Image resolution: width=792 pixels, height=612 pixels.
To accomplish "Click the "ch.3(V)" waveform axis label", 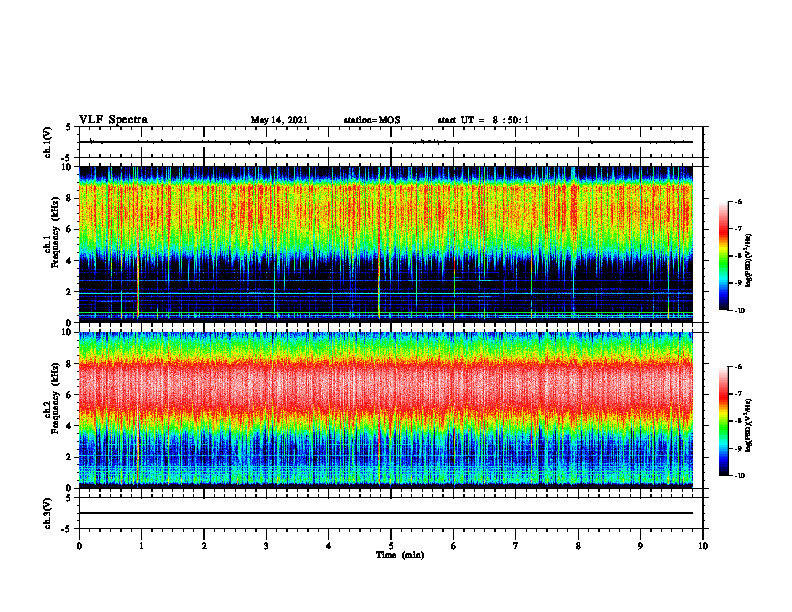I will (x=48, y=513).
